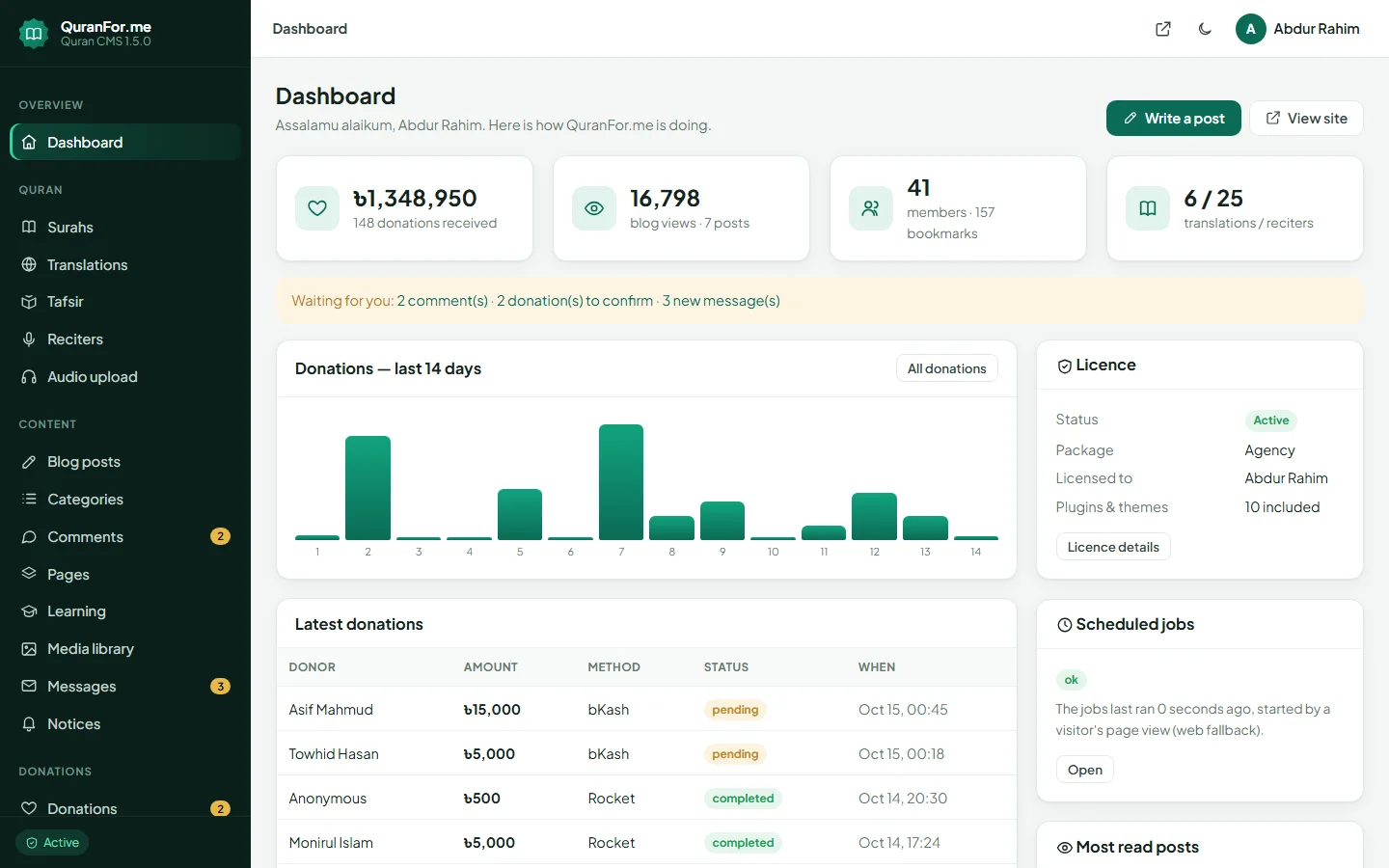The width and height of the screenshot is (1389, 868).
Task: Click the heart icon on the donations card
Action: [x=317, y=208]
